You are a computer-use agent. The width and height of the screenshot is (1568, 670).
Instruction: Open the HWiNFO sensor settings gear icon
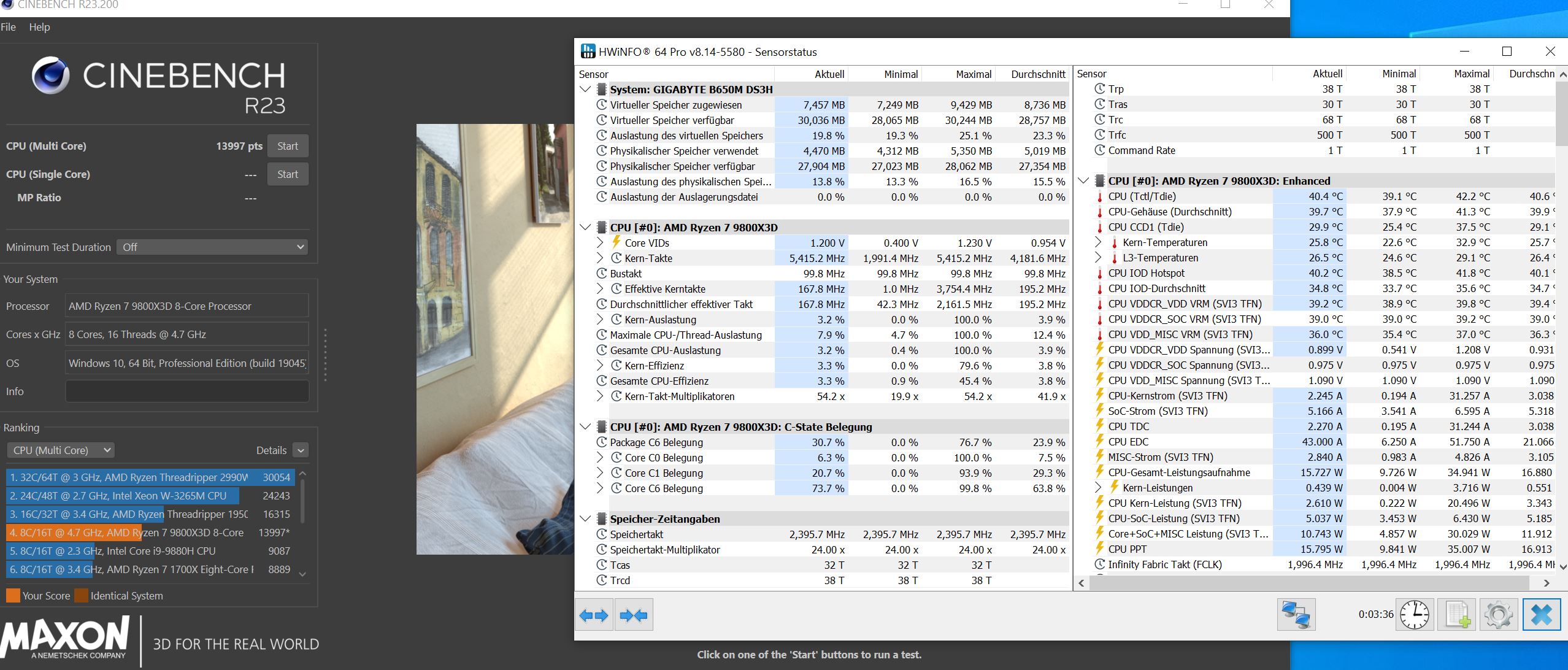(x=1498, y=614)
